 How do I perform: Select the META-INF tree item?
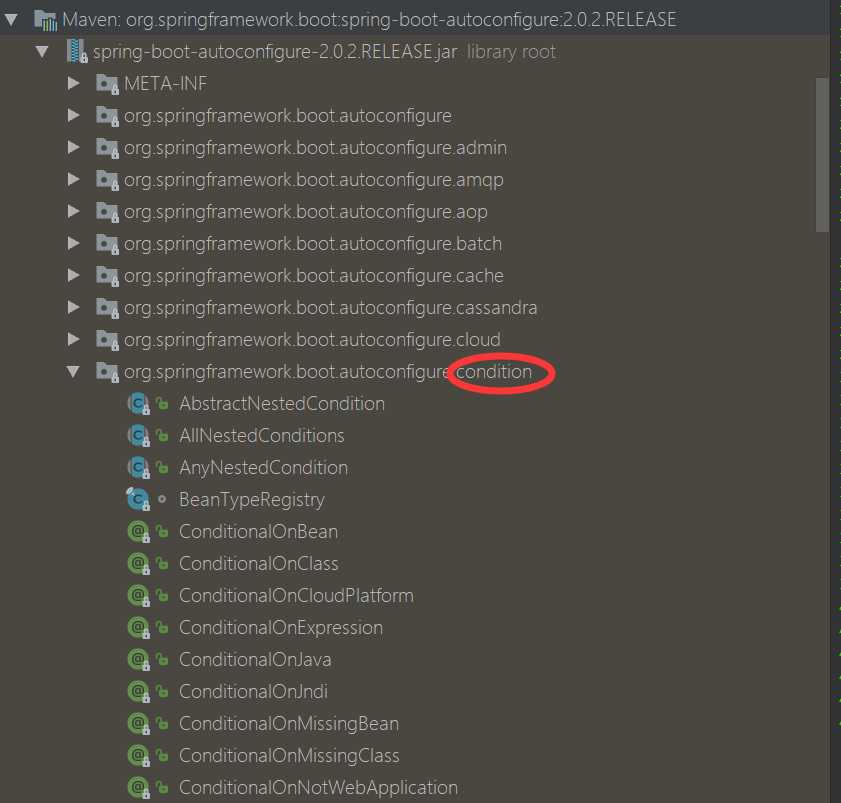[x=165, y=84]
